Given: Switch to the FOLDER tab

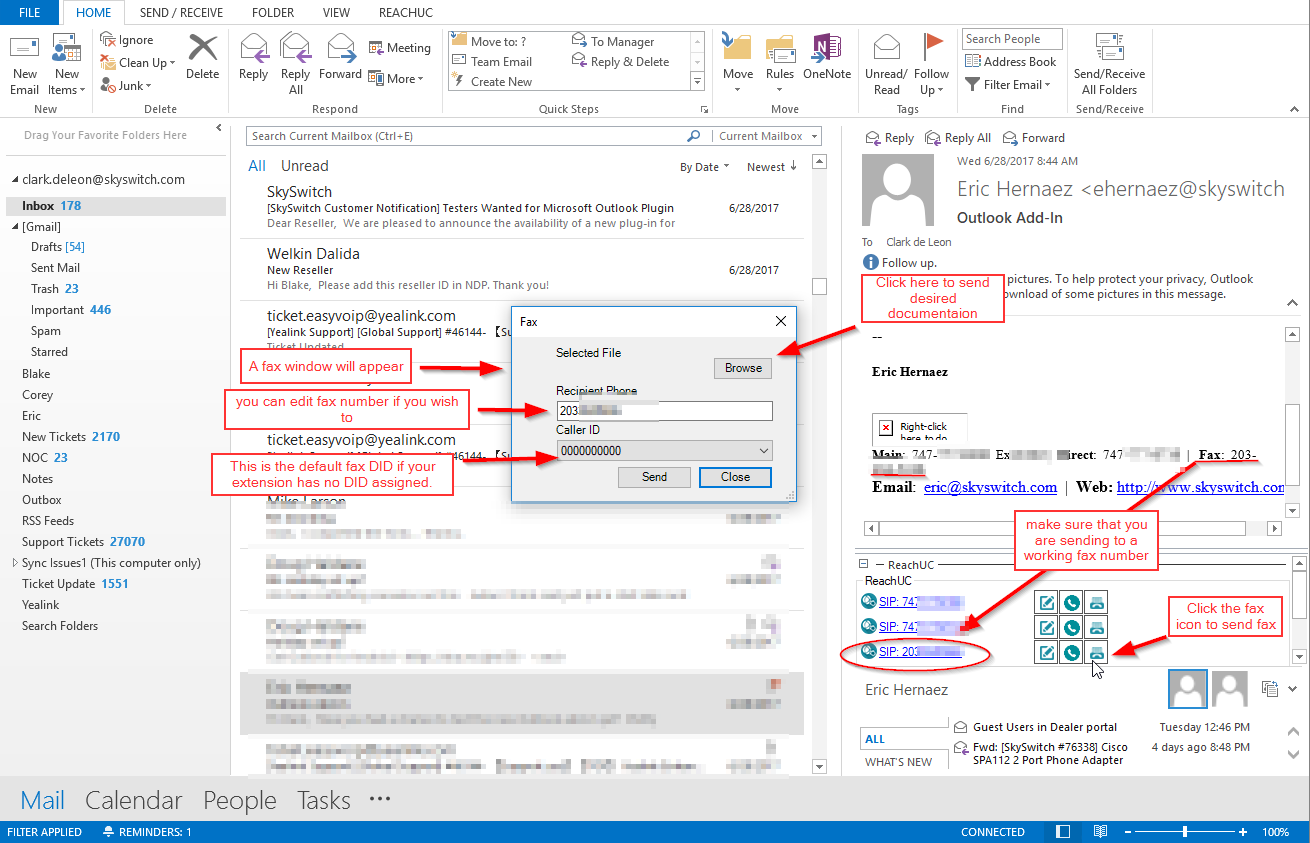Looking at the screenshot, I should (x=273, y=13).
